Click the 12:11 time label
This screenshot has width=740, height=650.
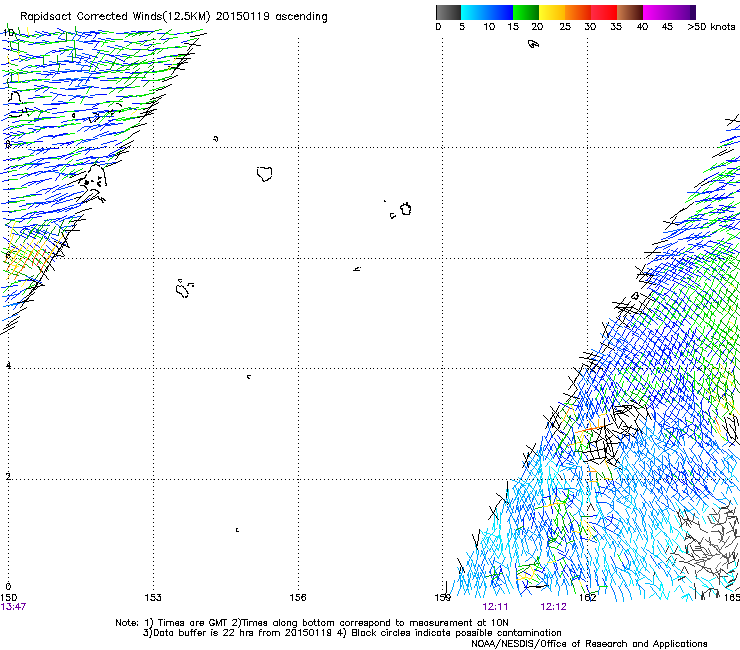point(495,607)
